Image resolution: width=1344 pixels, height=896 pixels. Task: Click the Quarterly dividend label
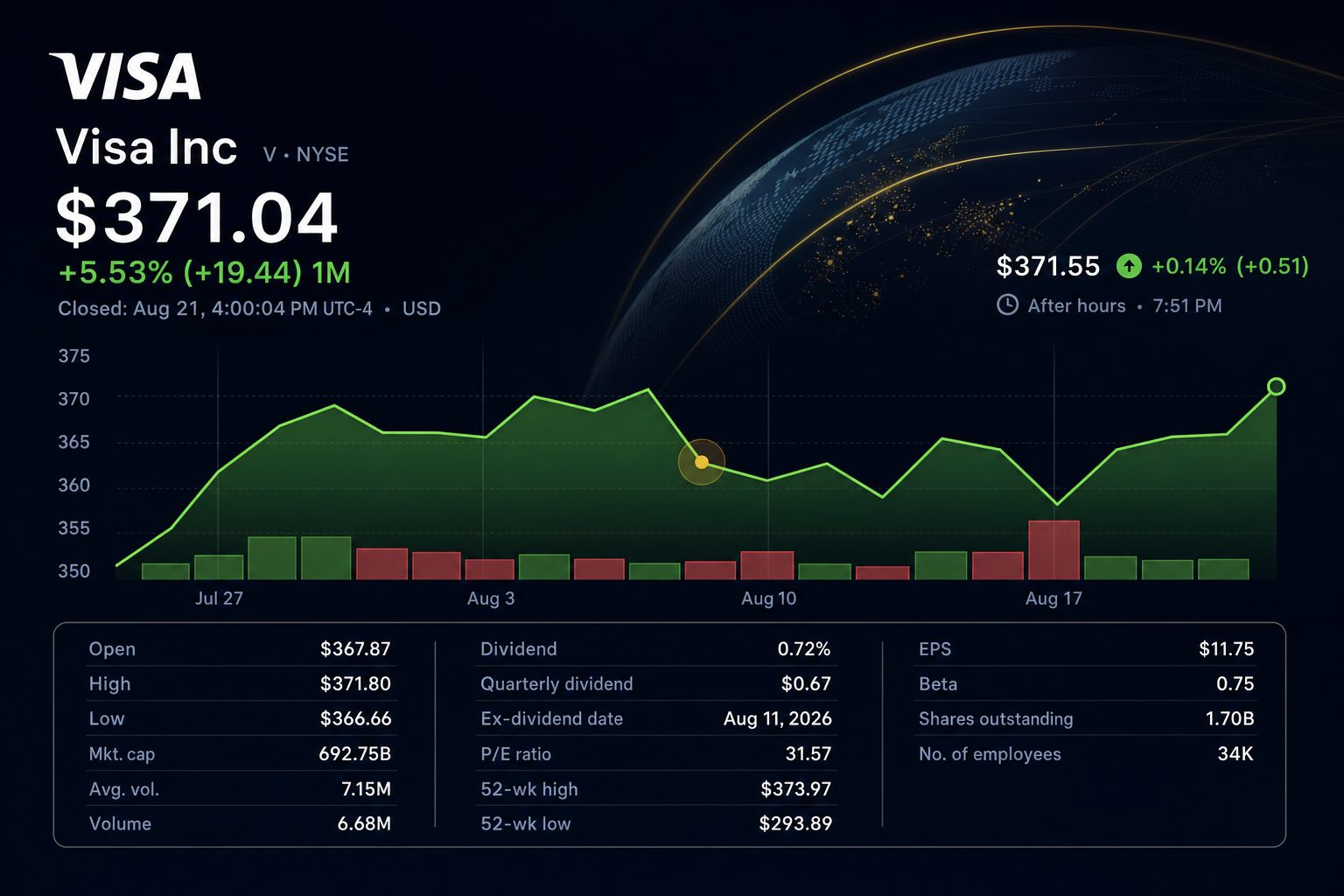point(556,684)
